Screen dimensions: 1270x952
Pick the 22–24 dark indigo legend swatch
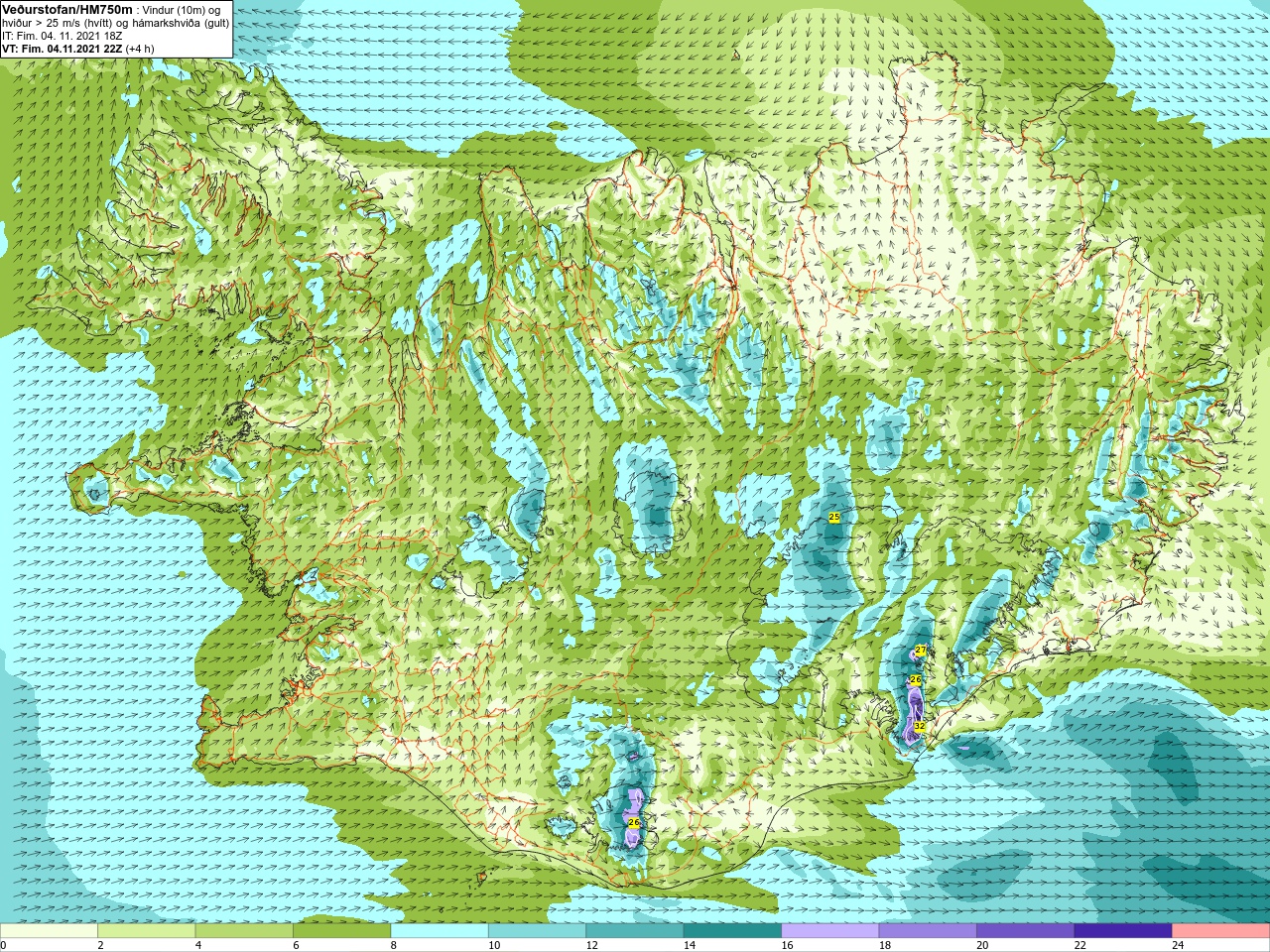click(1123, 931)
